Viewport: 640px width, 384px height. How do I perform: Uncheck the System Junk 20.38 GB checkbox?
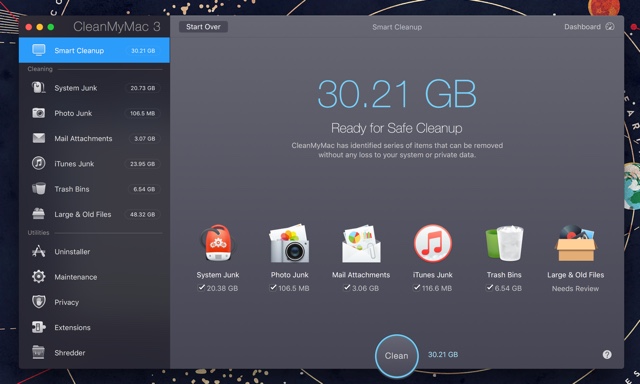[201, 288]
